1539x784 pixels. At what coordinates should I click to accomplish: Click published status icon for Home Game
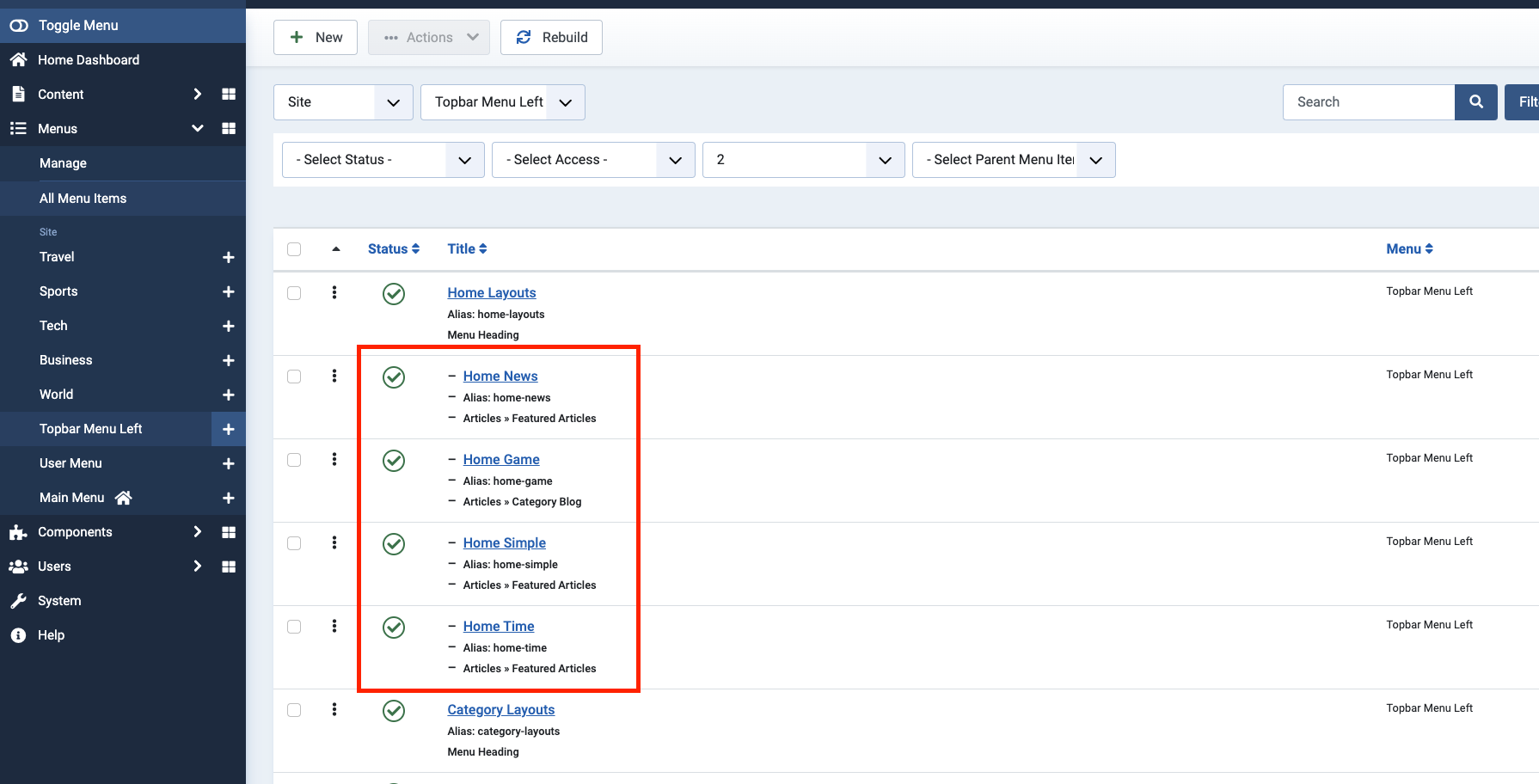[x=394, y=461]
